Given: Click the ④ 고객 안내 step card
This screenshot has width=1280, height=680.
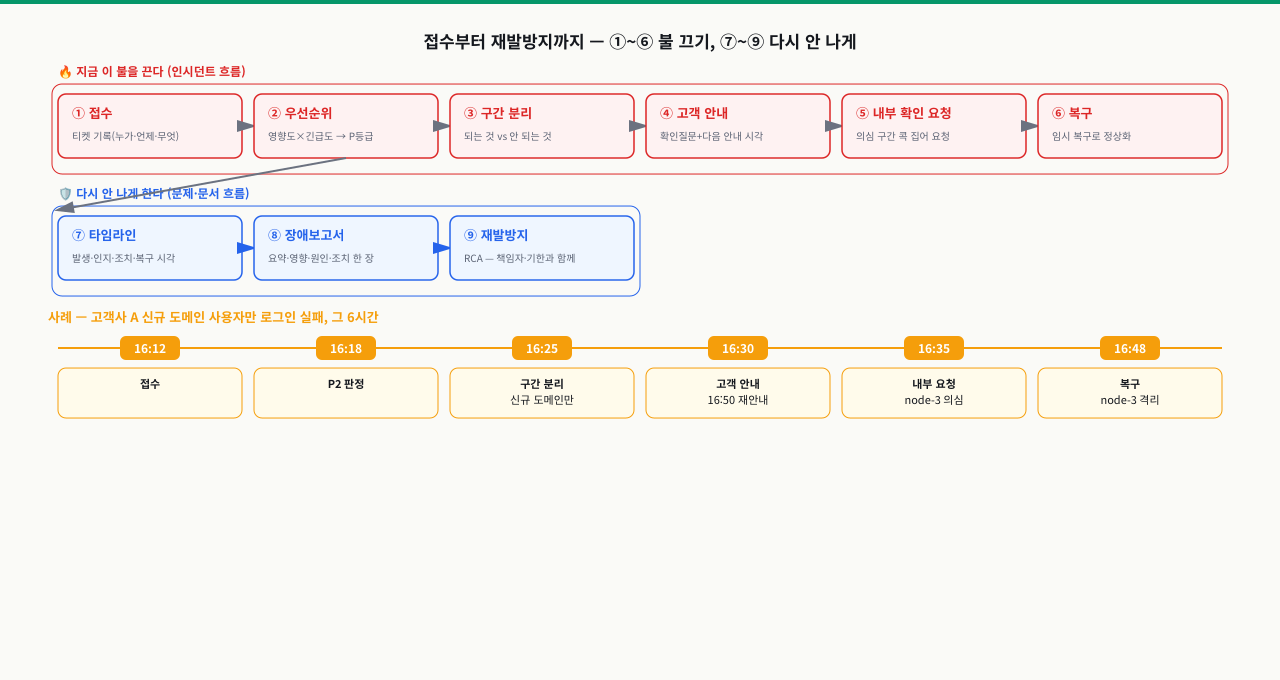Looking at the screenshot, I should 738,126.
